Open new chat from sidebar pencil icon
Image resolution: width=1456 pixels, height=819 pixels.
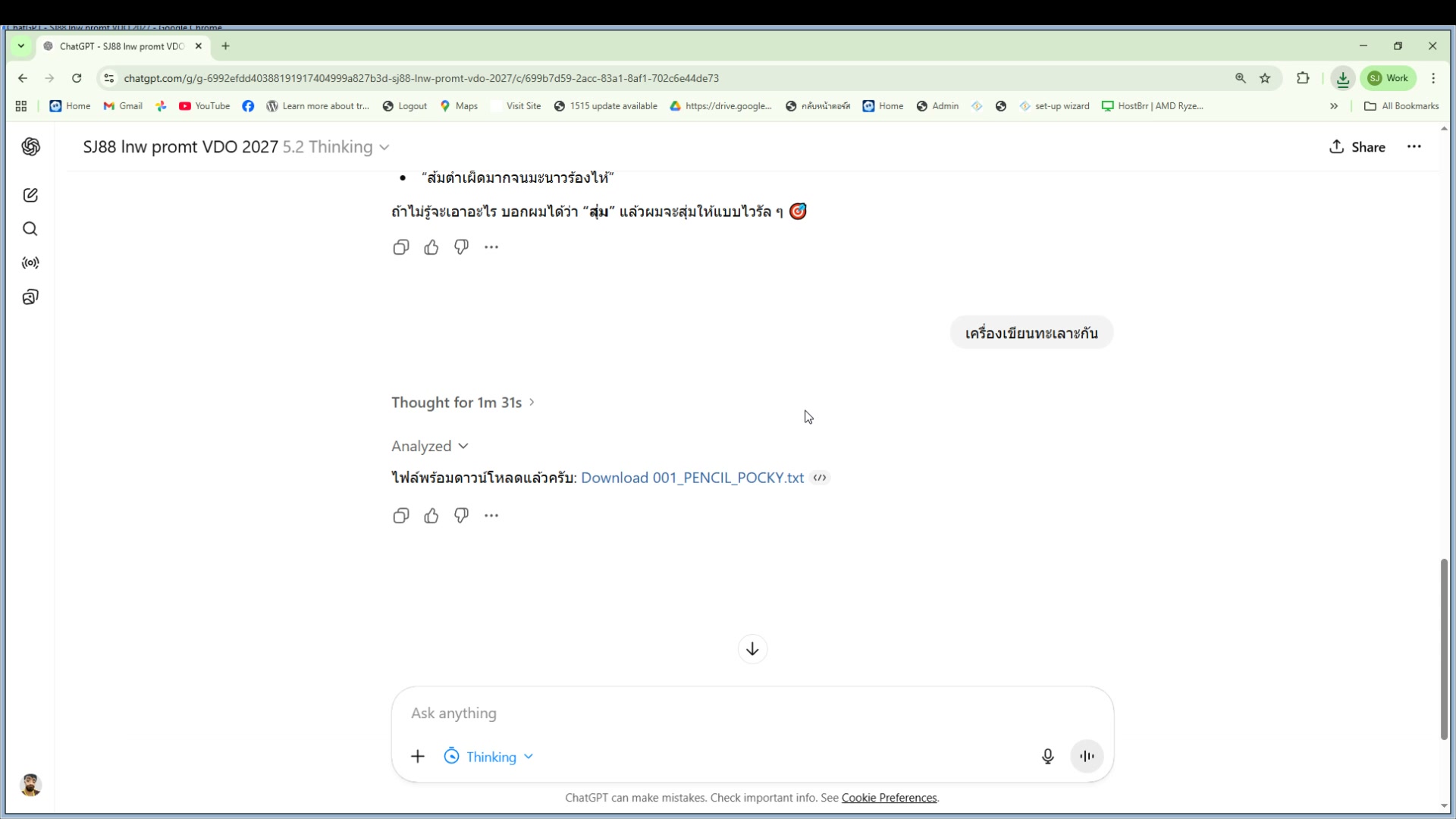(x=30, y=196)
